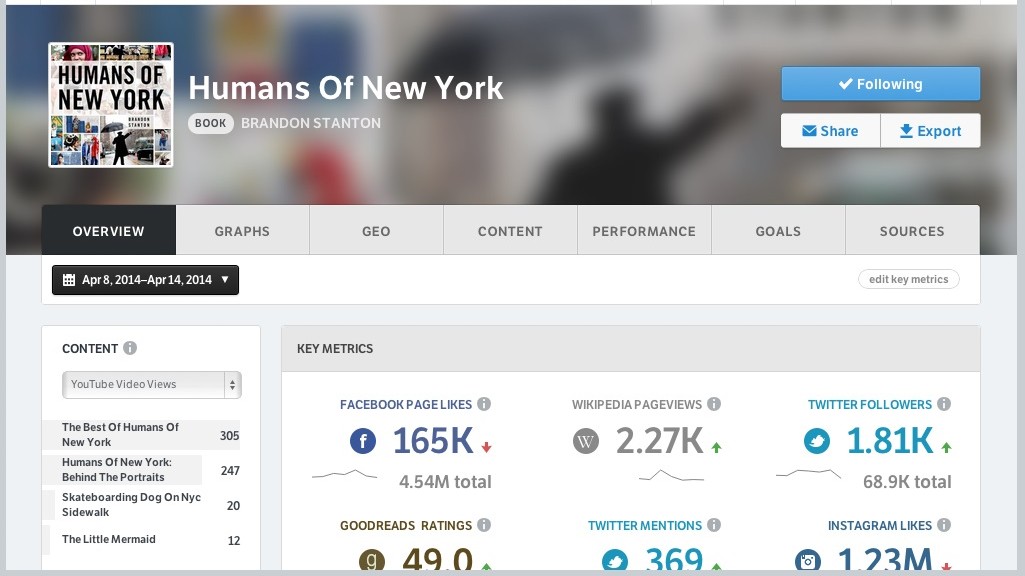
Task: Switch to the Graphs tab
Action: [x=243, y=230]
